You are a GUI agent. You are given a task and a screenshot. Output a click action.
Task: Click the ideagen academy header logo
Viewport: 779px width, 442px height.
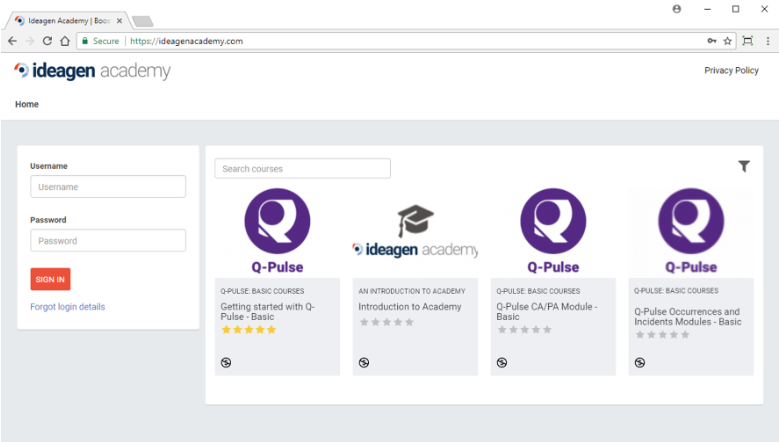(92, 71)
